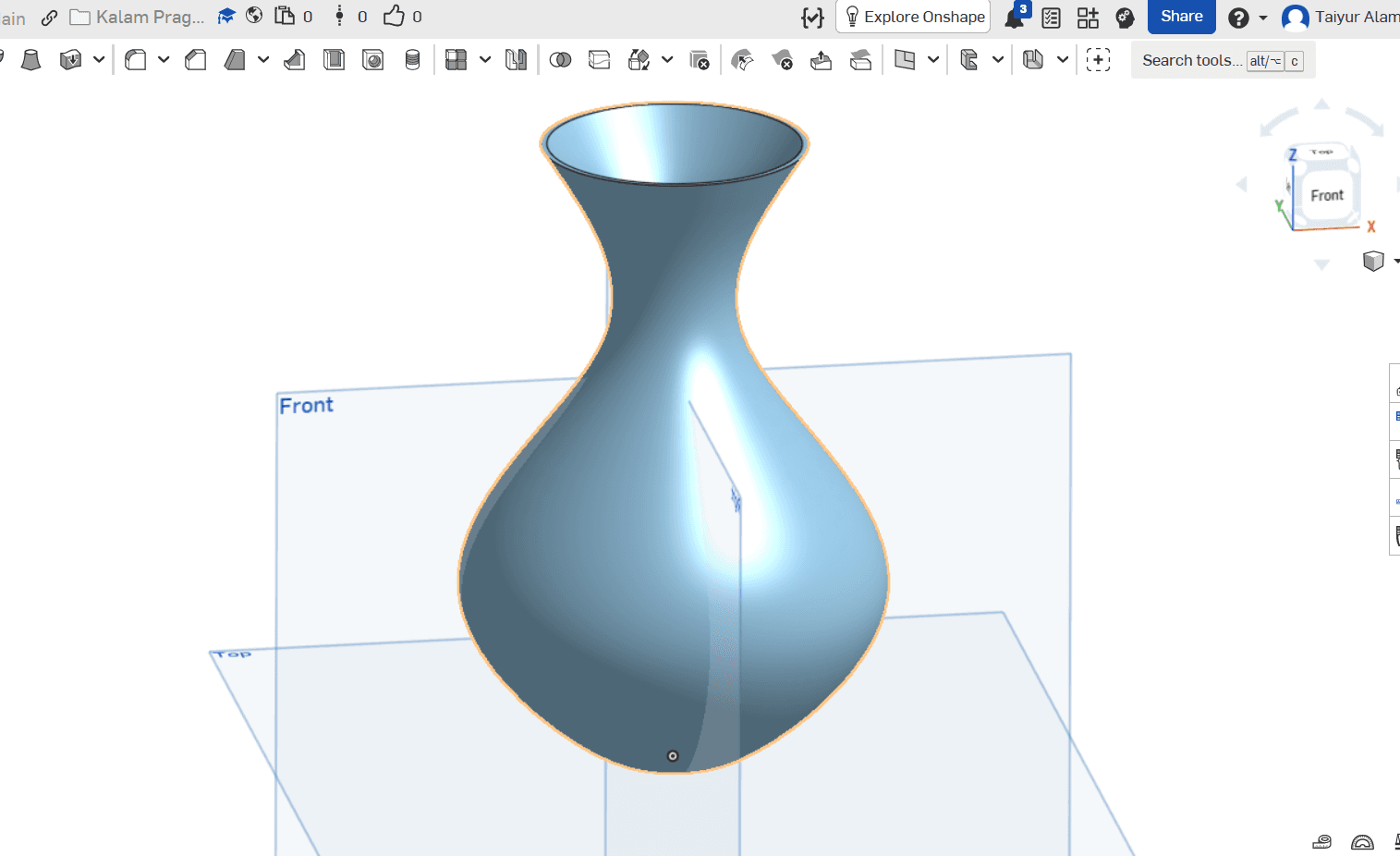Click the Fillet tool icon
Screen dimensions: 1400x856
point(136,60)
